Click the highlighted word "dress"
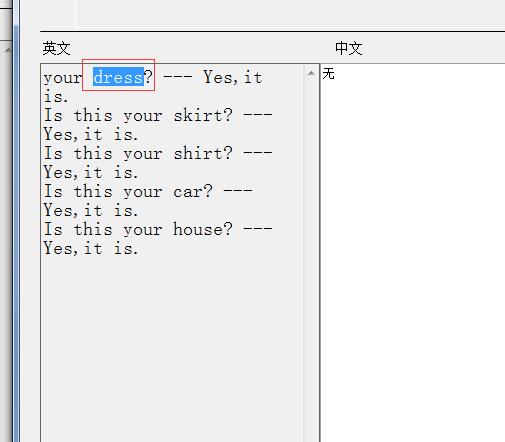The image size is (505, 442). (118, 77)
